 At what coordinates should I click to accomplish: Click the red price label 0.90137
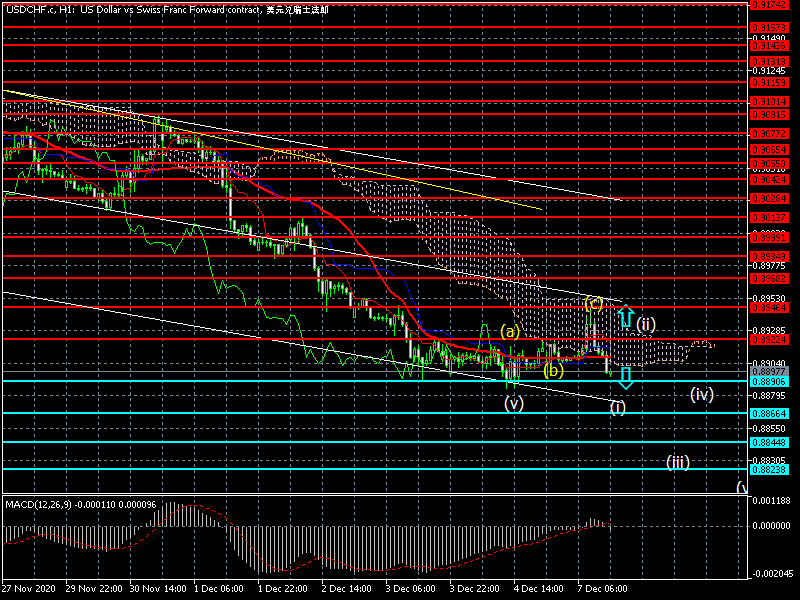click(769, 218)
